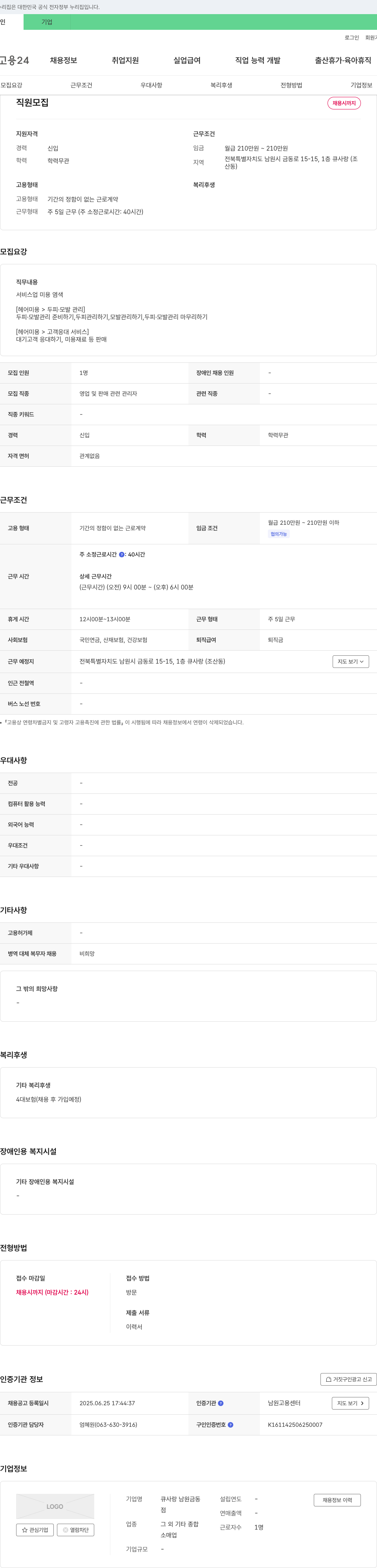
Task: Switch to the 기업 tab
Action: coord(47,22)
